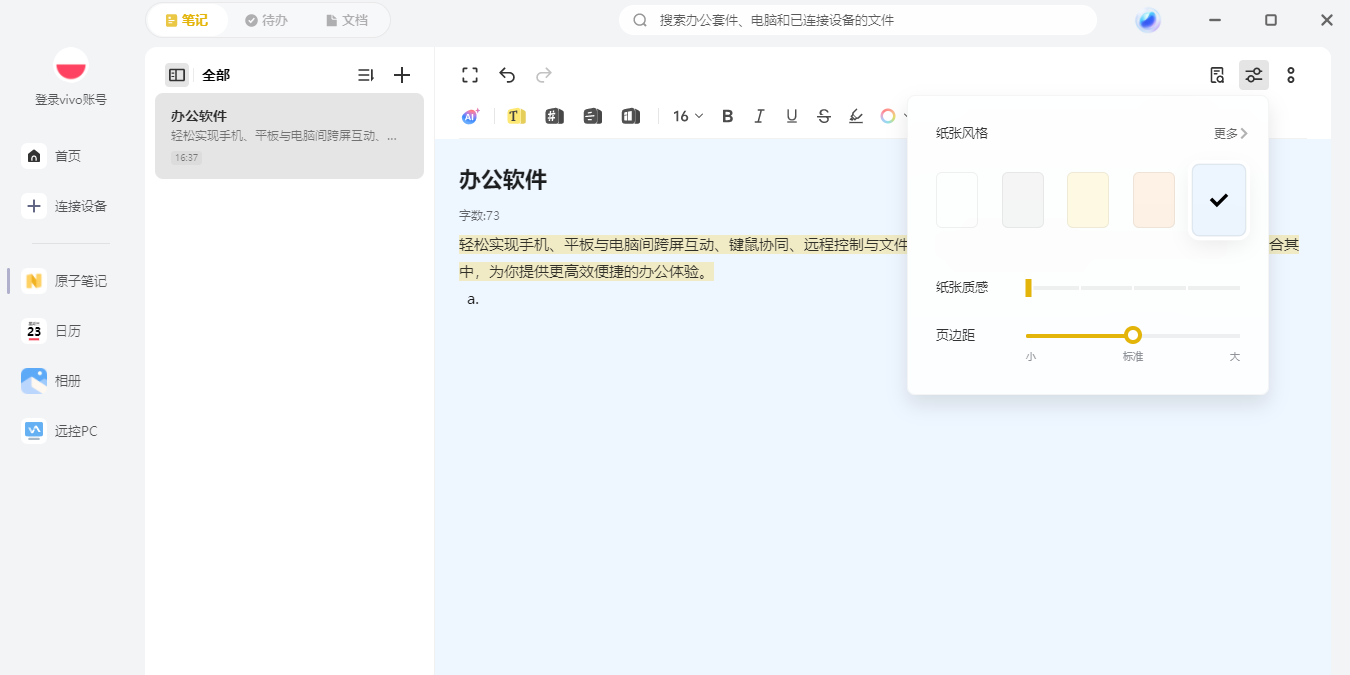This screenshot has height=675, width=1350.
Task: Click the 页边距 margin slider handle
Action: pyautogui.click(x=1133, y=335)
